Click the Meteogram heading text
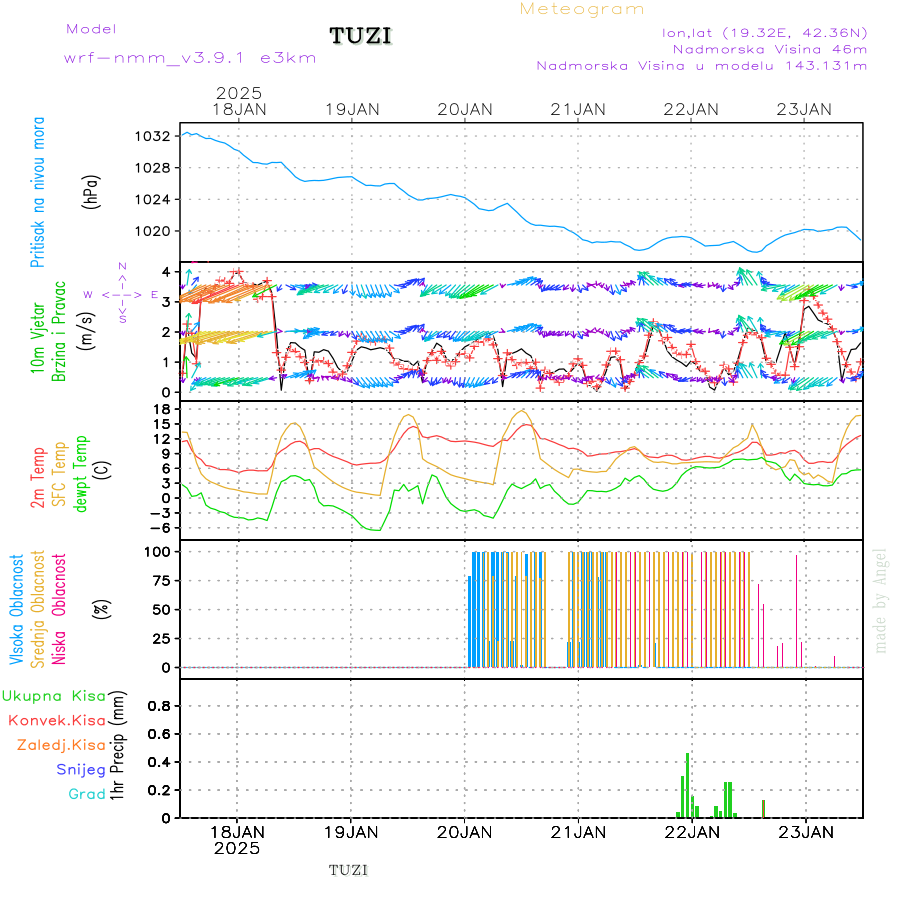This screenshot has height=900, width=900. pos(582,9)
